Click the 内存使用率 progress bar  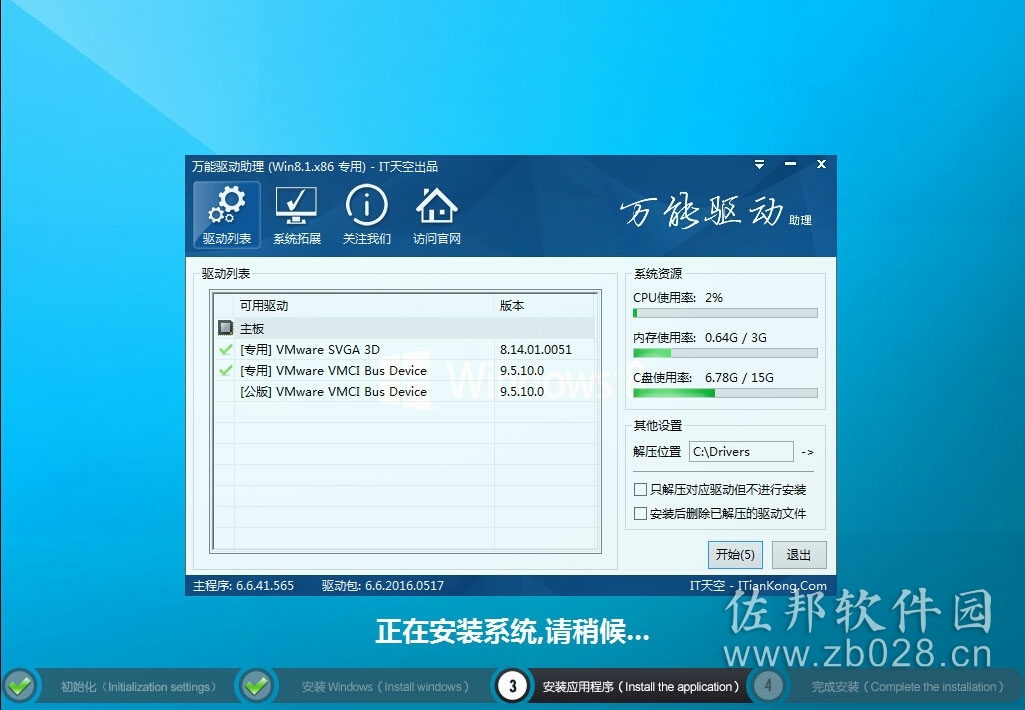click(725, 353)
